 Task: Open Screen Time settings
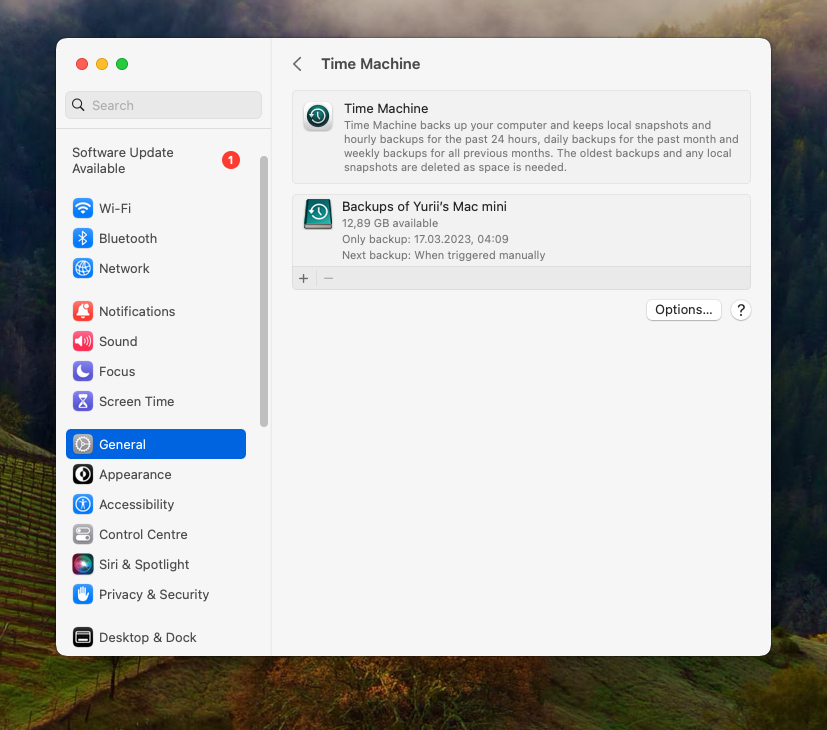pos(136,401)
